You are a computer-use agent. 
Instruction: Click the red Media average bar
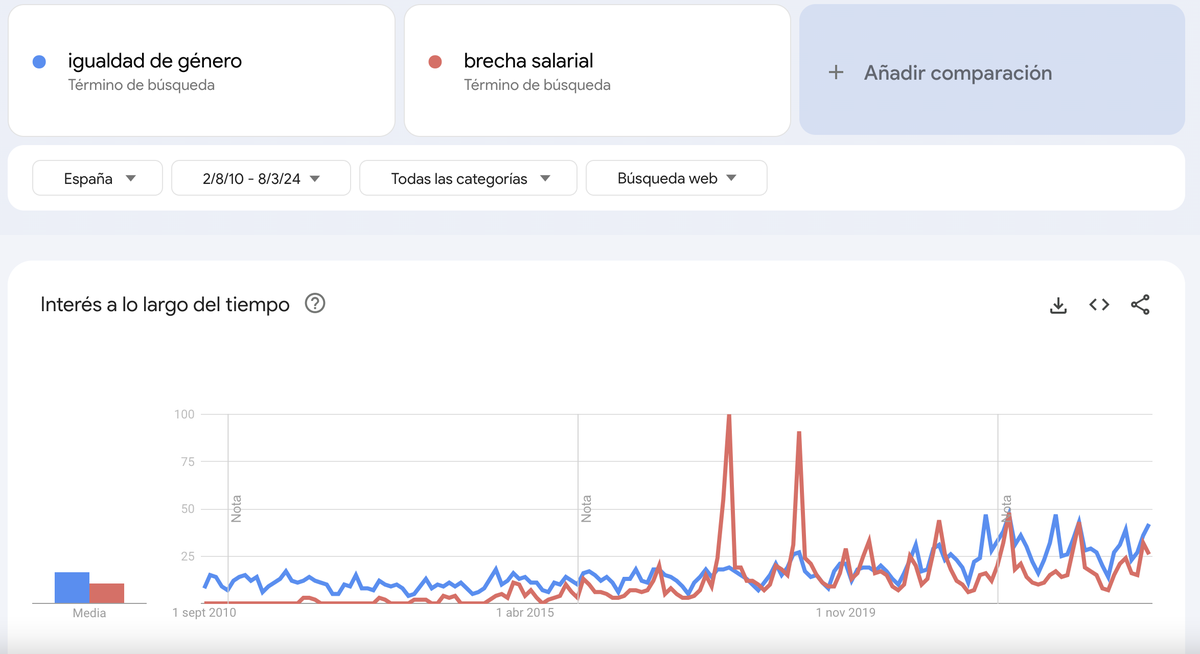(107, 593)
